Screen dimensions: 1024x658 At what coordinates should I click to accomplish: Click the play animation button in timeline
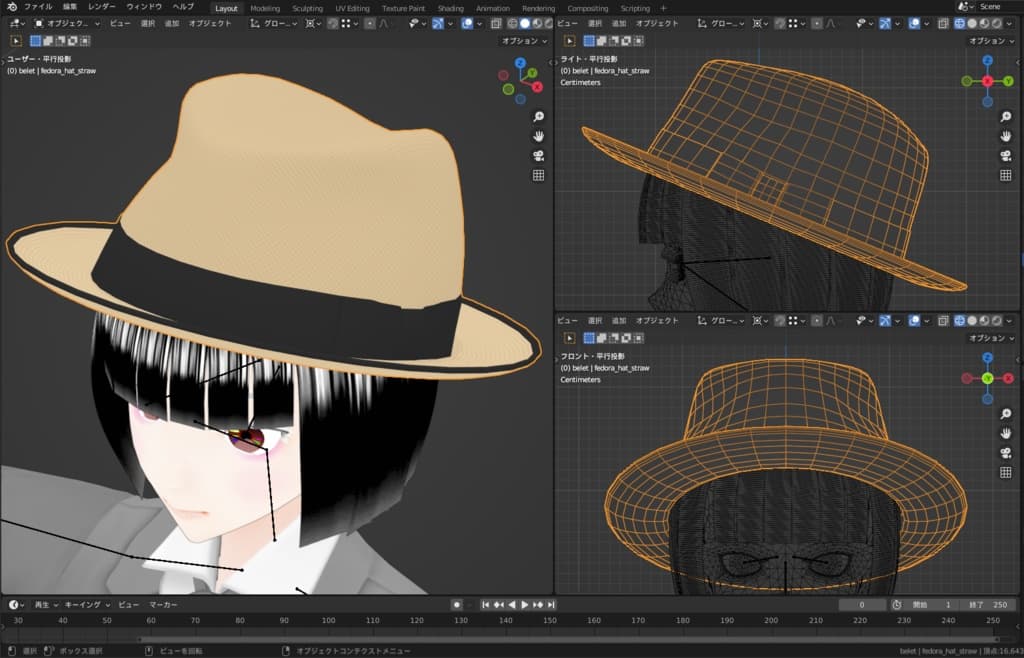coord(524,605)
